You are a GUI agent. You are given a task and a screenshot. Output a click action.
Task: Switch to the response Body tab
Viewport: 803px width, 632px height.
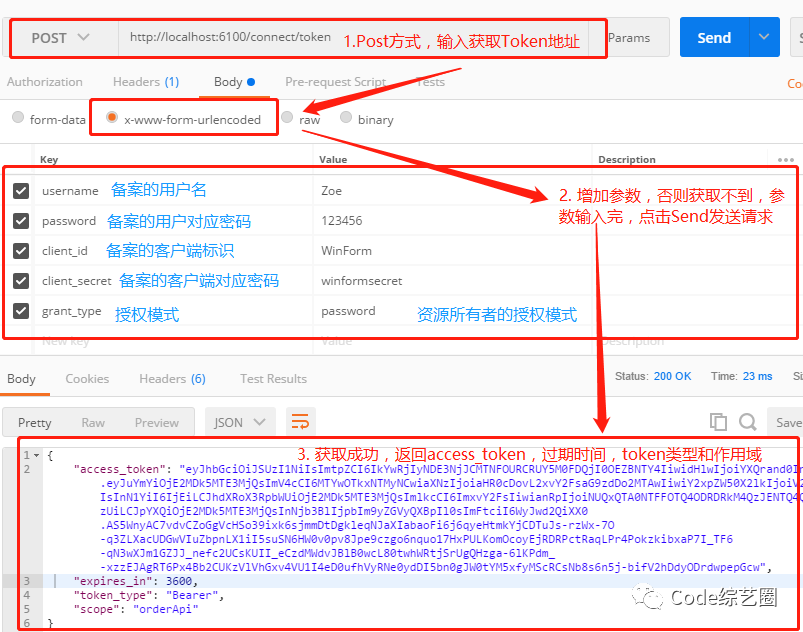(x=22, y=379)
